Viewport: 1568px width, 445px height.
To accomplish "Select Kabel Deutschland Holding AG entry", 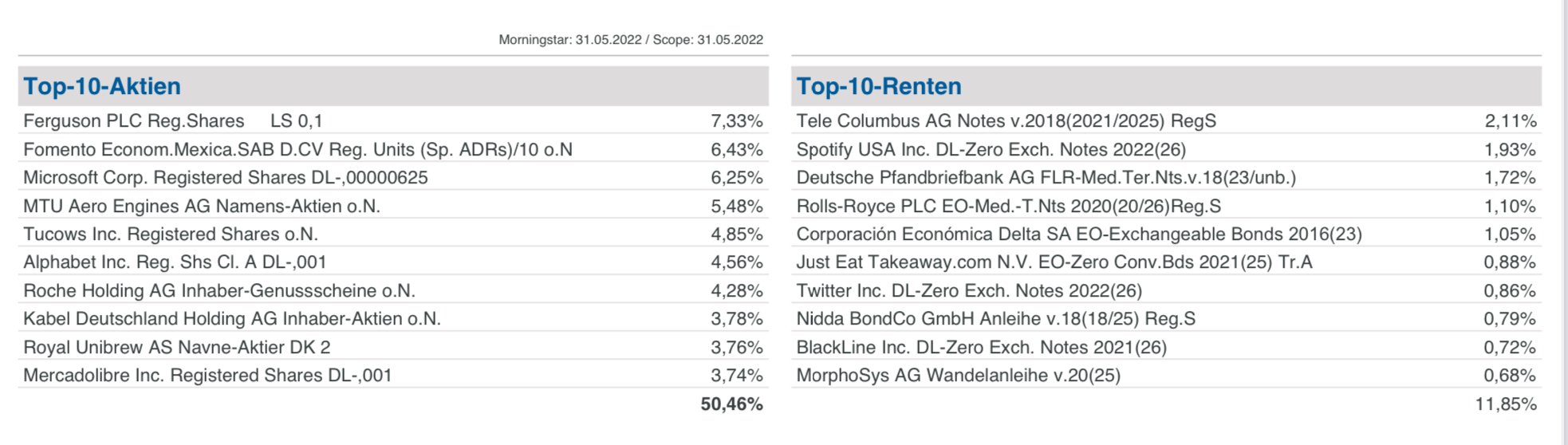I will pyautogui.click(x=232, y=319).
